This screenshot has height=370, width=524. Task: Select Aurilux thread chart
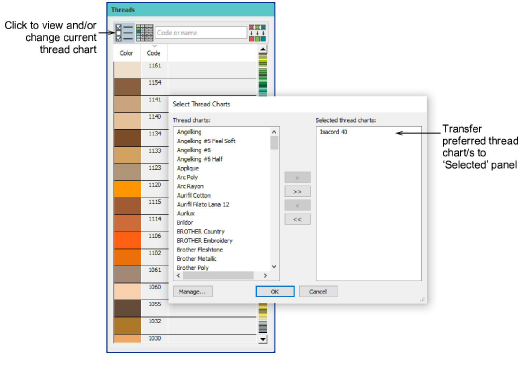(186, 213)
